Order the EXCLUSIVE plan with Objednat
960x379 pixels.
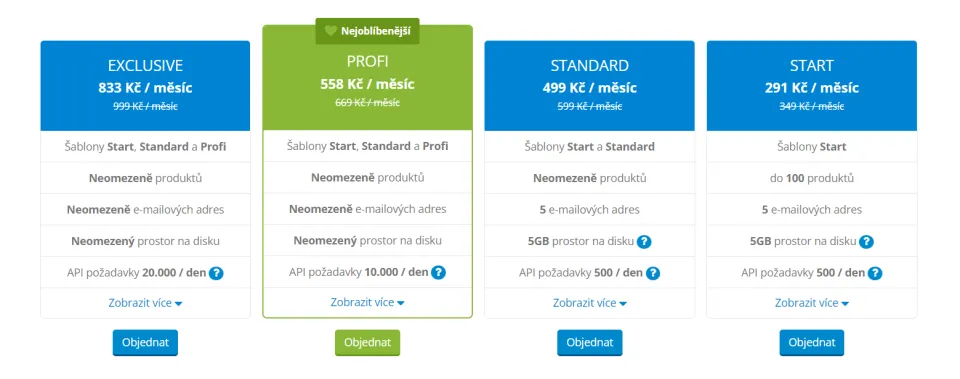click(x=145, y=343)
